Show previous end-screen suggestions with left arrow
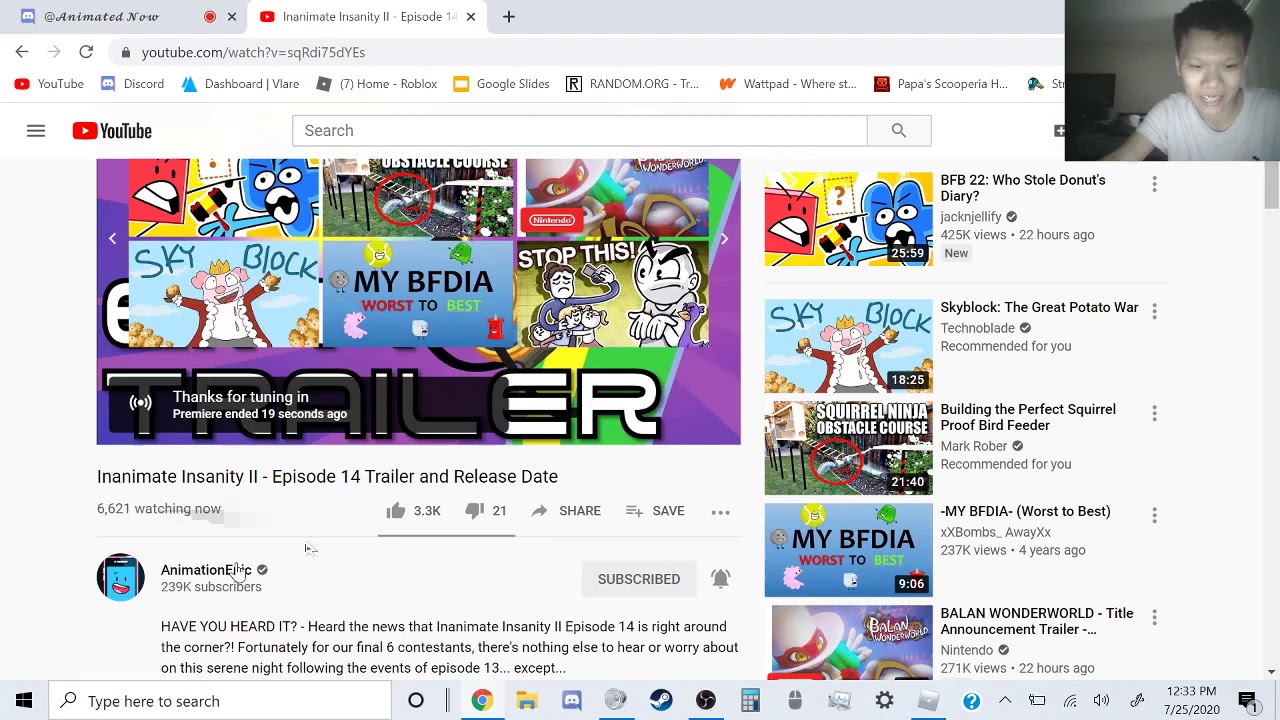 pyautogui.click(x=112, y=239)
